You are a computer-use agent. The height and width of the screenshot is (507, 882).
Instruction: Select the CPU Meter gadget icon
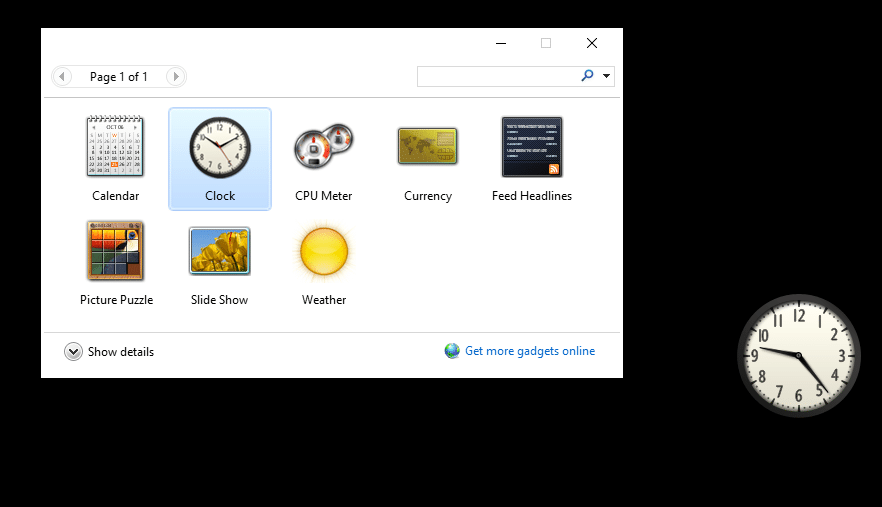point(323,147)
